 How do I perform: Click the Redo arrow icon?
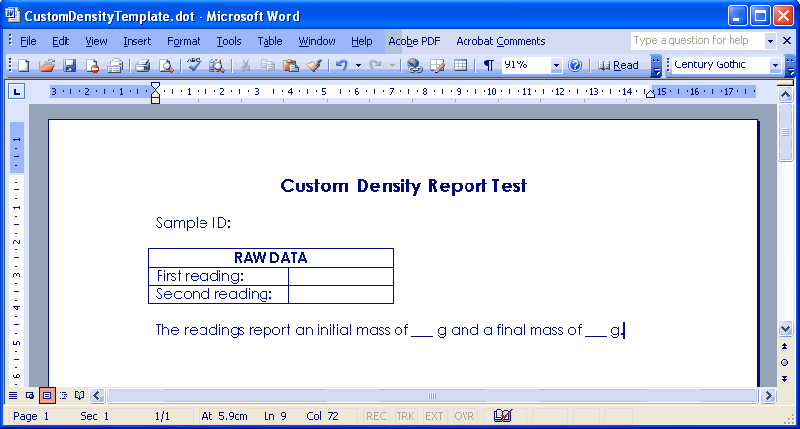[x=376, y=65]
